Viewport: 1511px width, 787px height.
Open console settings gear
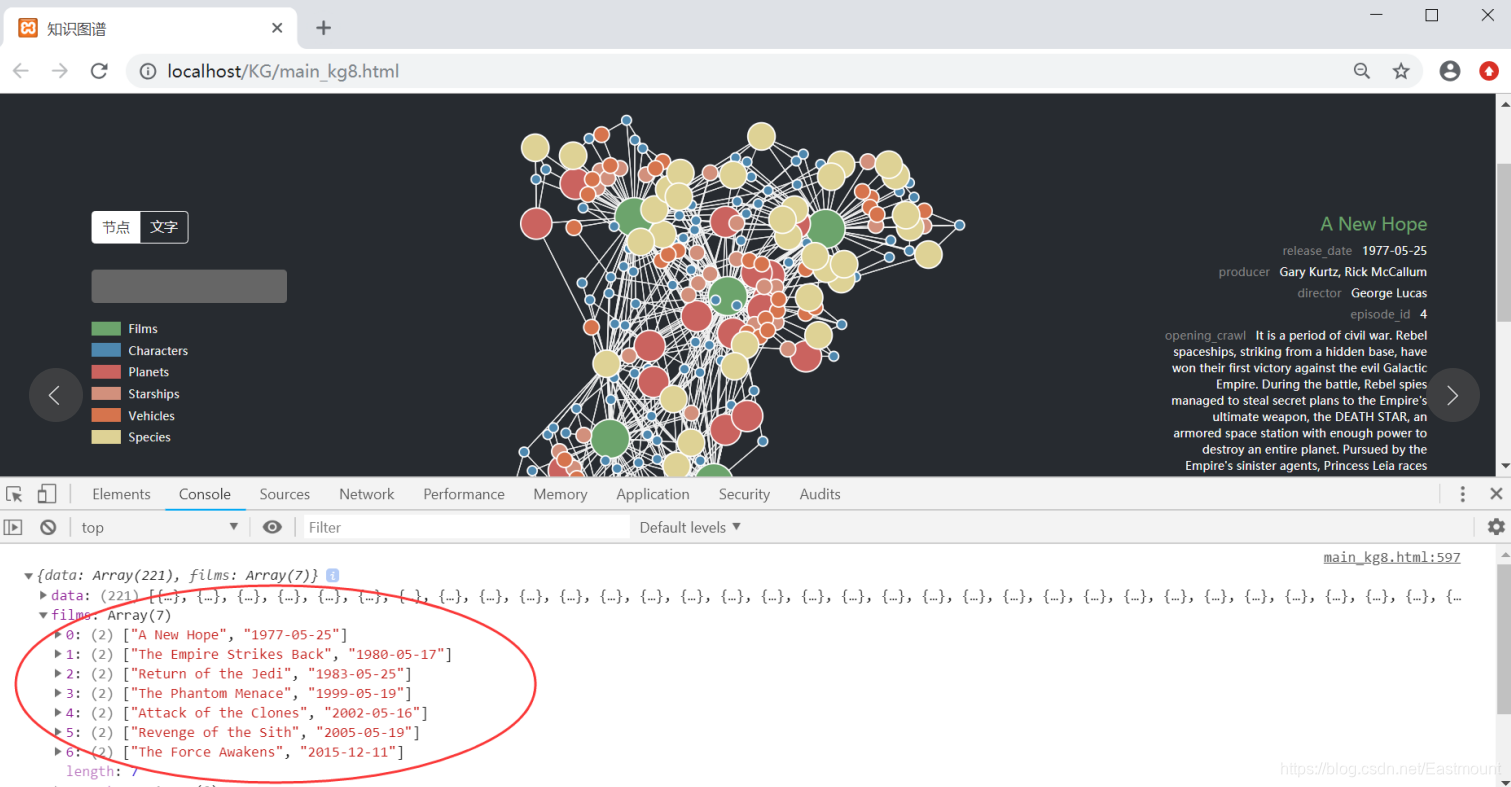click(1496, 527)
